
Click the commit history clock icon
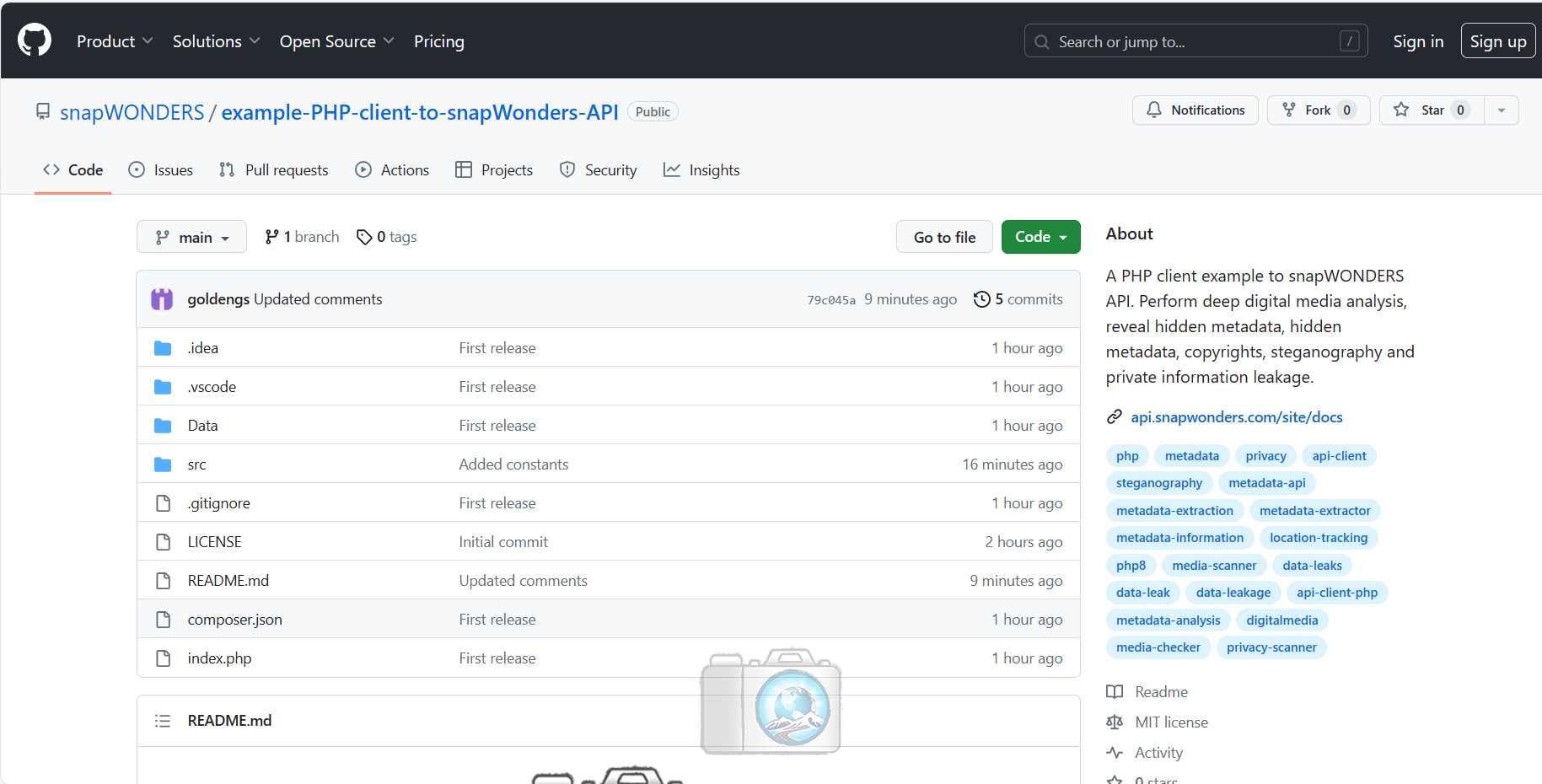[x=981, y=299]
